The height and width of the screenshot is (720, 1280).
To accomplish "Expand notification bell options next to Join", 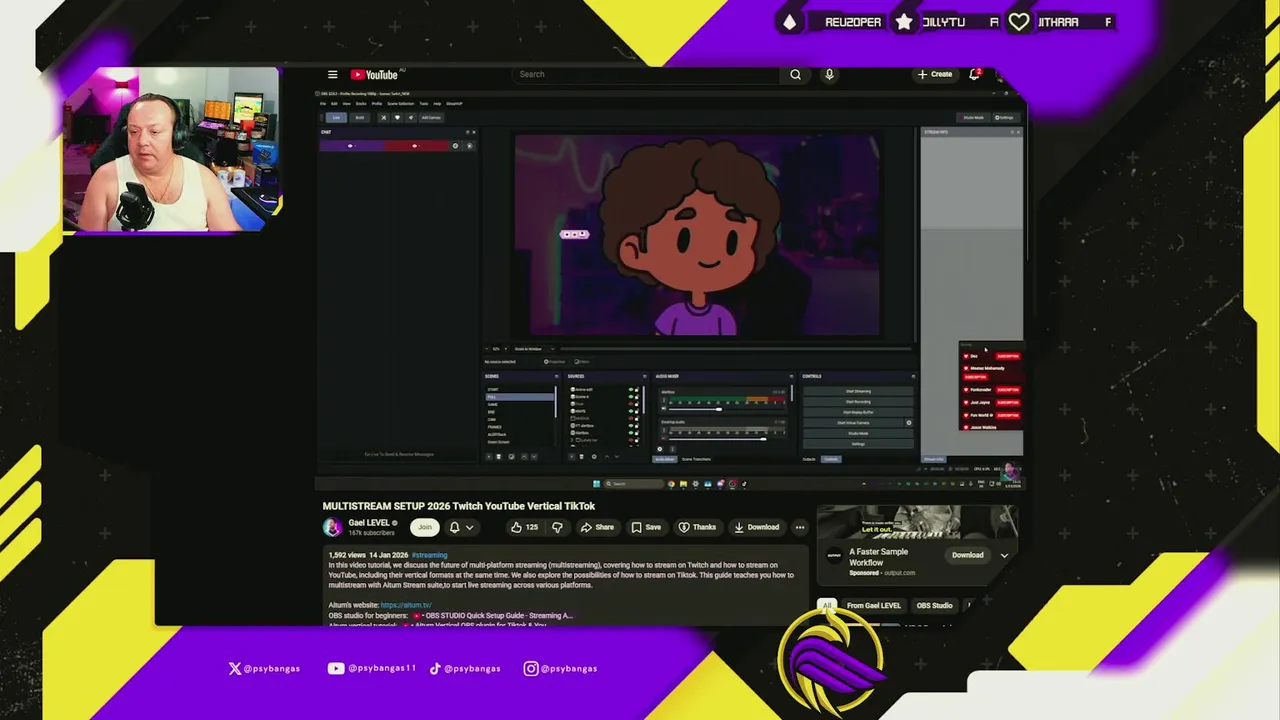I will tap(469, 527).
